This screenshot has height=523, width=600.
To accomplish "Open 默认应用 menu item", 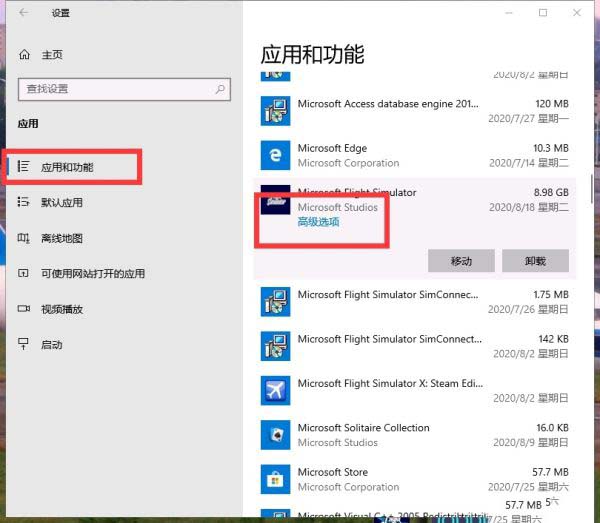I will click(x=62, y=202).
